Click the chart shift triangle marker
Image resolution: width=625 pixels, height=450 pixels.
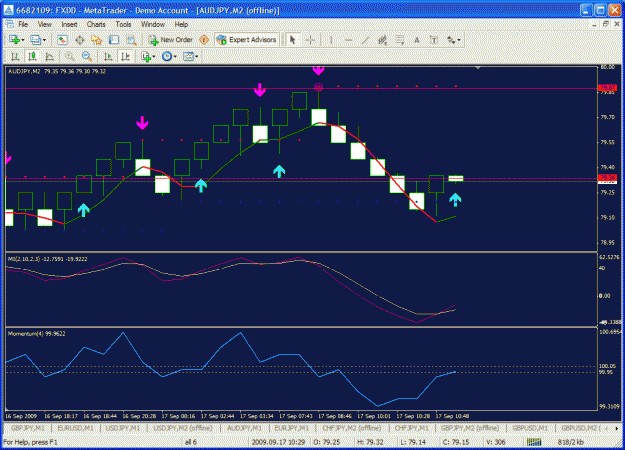click(478, 68)
